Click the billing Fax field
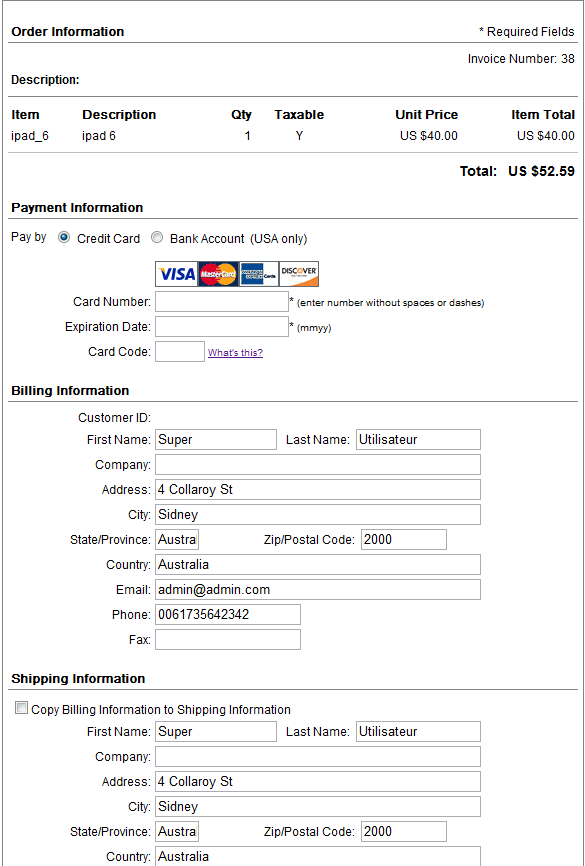Viewport: 585px width, 866px height. coord(228,640)
